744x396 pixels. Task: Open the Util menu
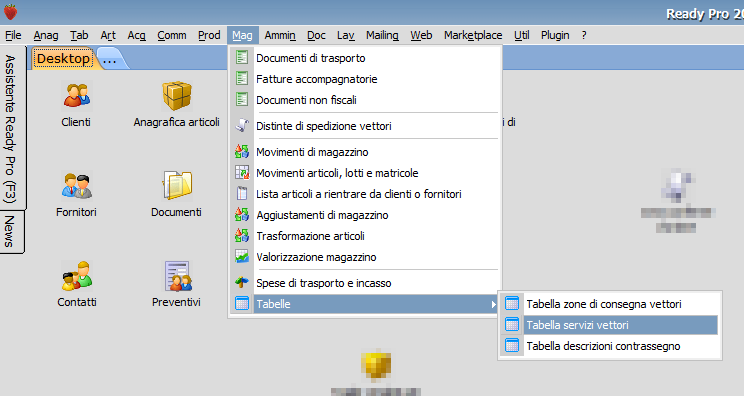522,35
